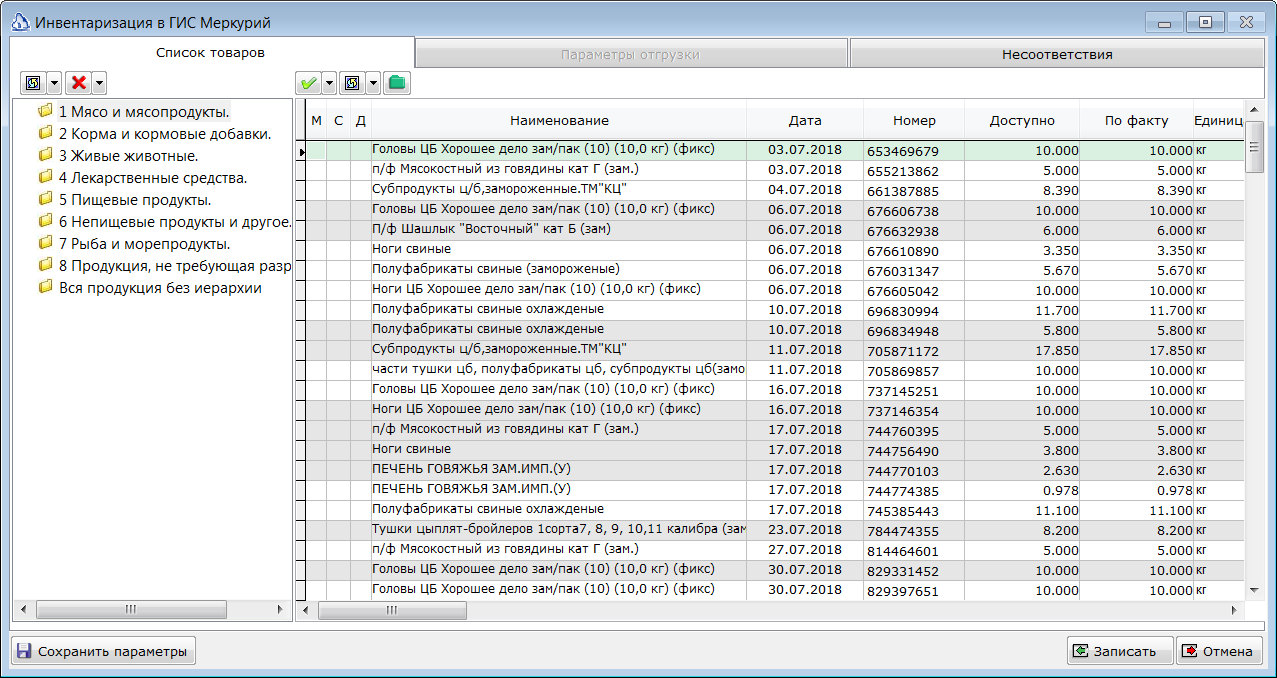Click 'По факту' cell with value 17.850

point(1136,350)
